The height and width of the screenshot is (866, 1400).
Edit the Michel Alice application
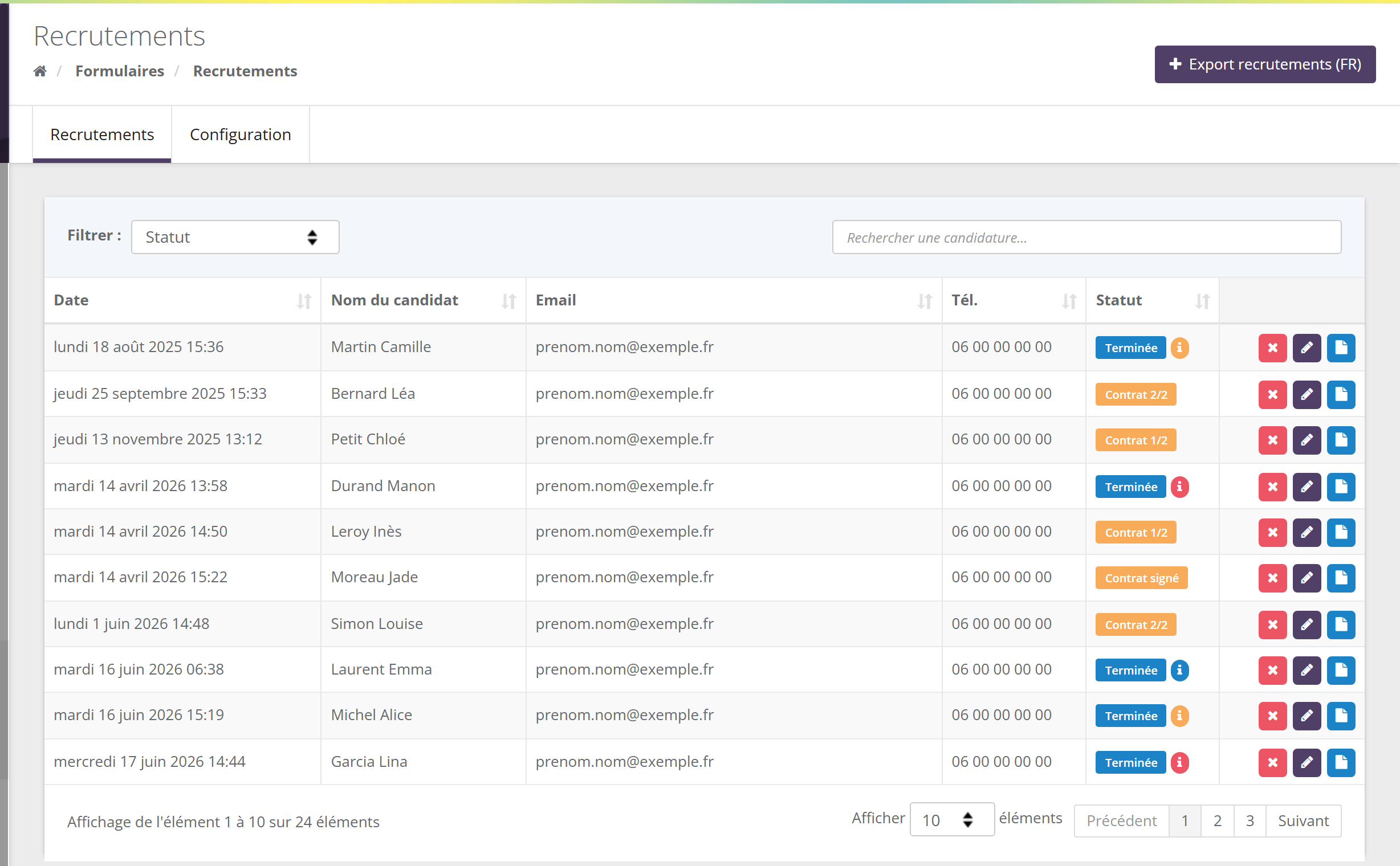coord(1307,716)
